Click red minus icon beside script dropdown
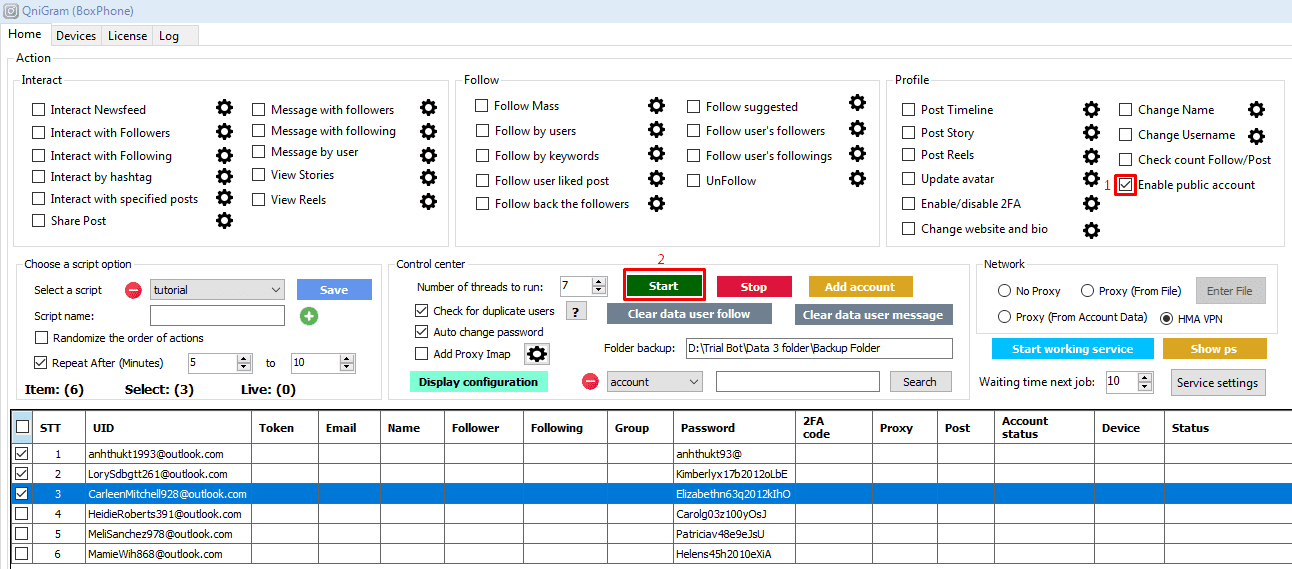 [x=133, y=290]
